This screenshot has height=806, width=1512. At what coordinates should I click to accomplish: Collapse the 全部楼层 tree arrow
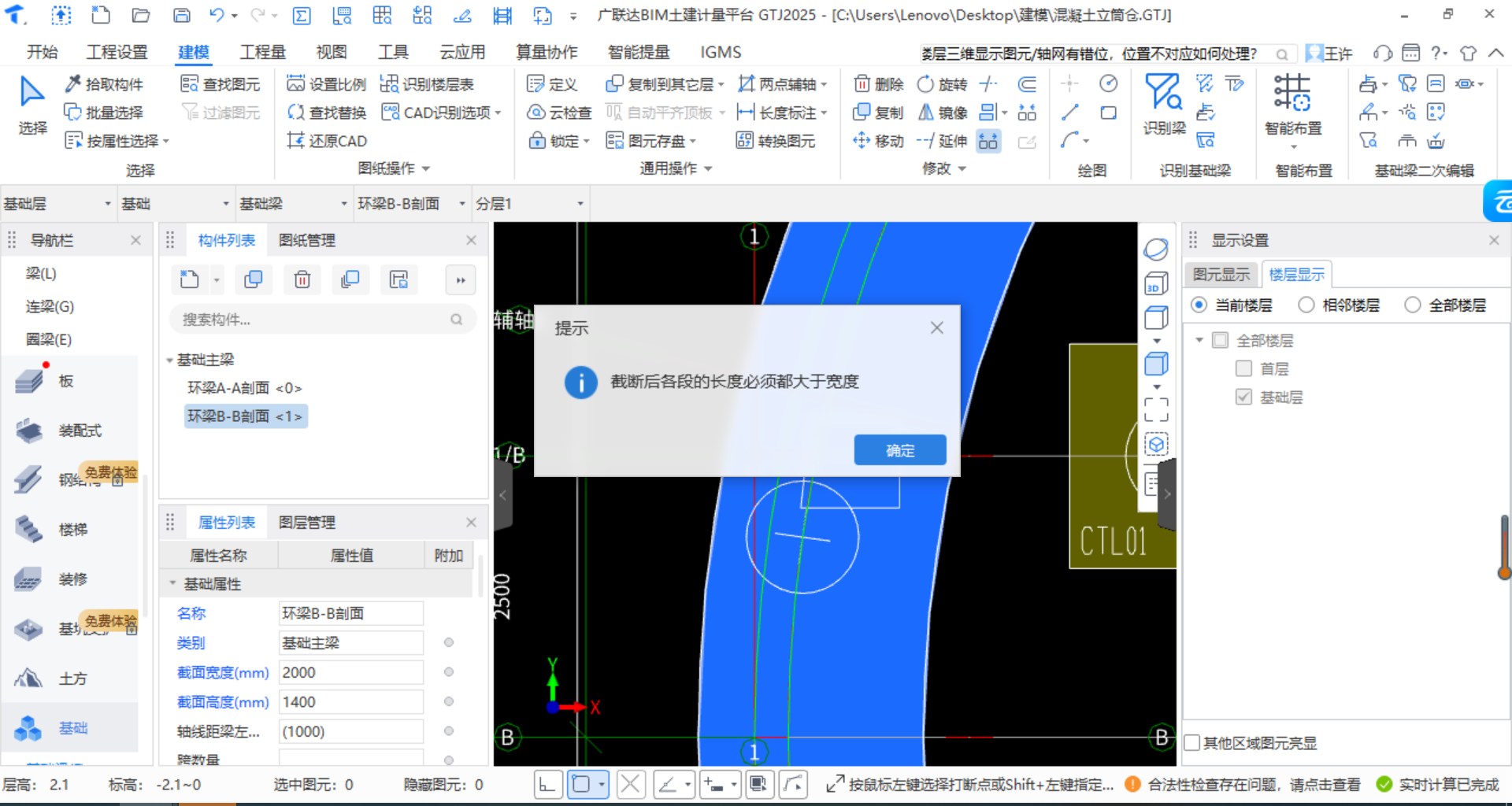point(1199,340)
